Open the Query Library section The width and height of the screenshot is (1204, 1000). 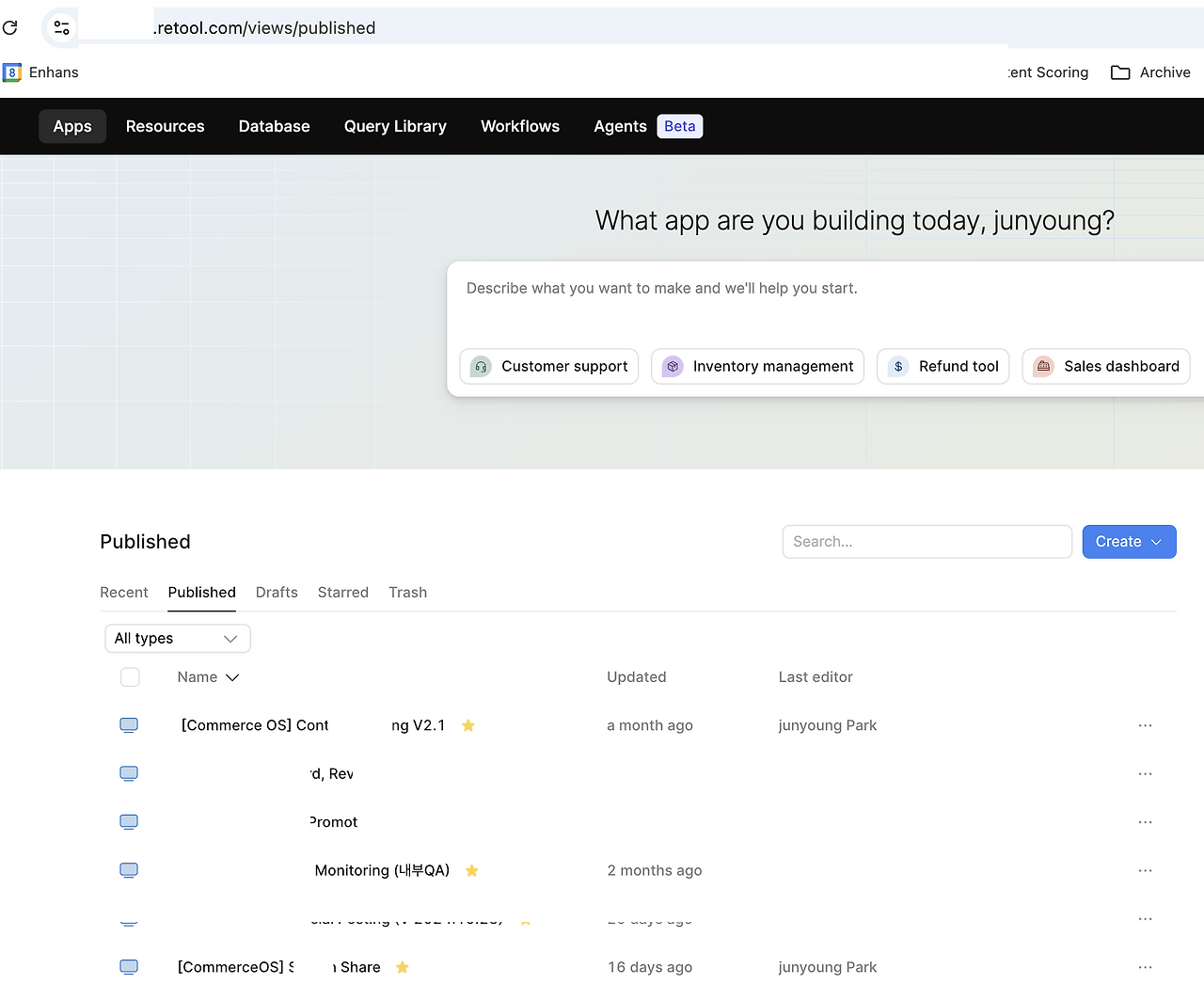pyautogui.click(x=395, y=126)
